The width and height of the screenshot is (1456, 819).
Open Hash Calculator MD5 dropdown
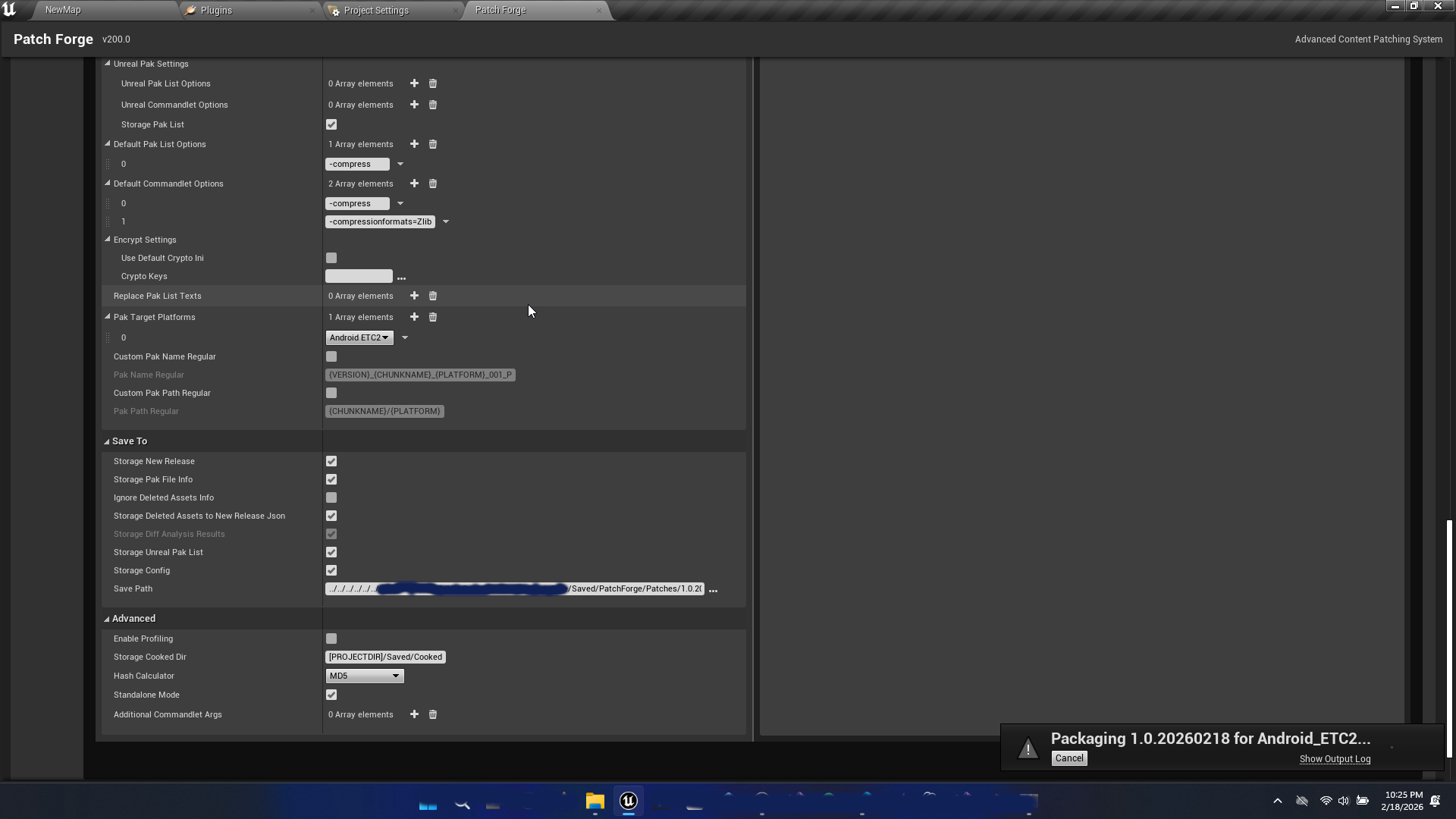tap(365, 676)
